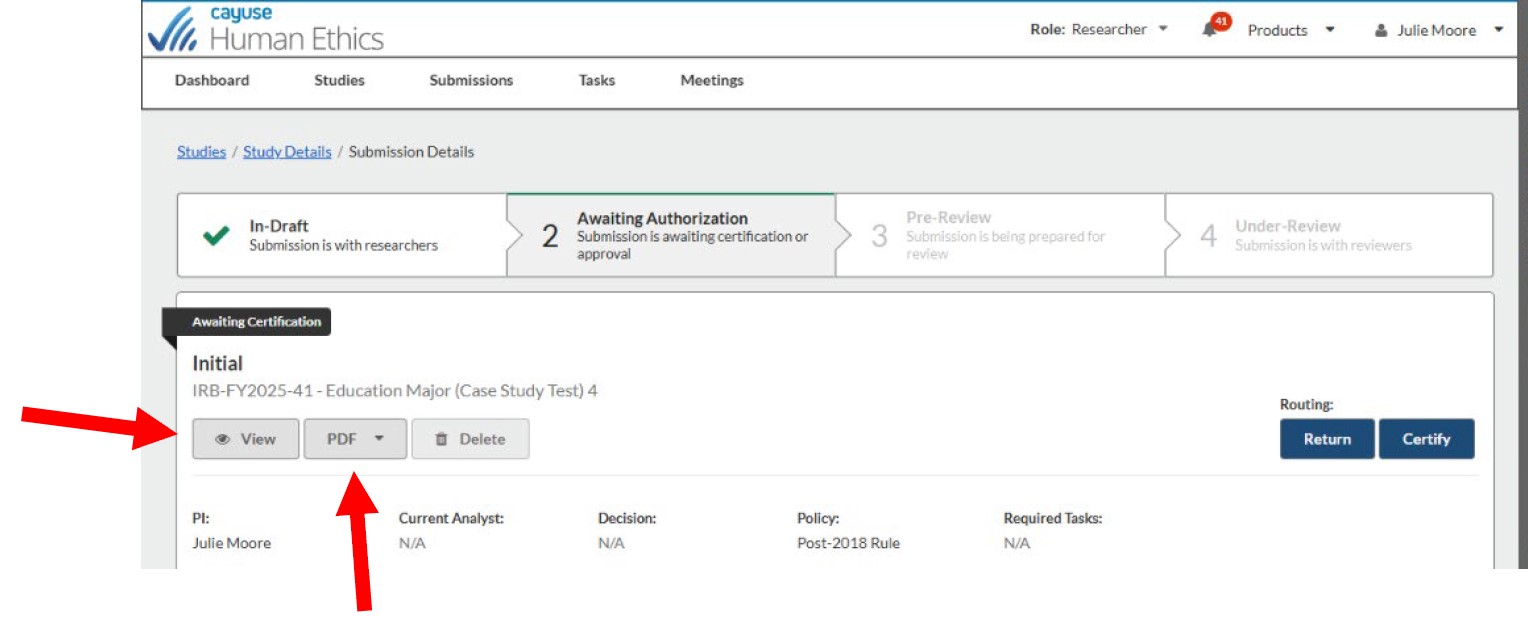
Task: Open the Studies menu item
Action: coord(339,80)
